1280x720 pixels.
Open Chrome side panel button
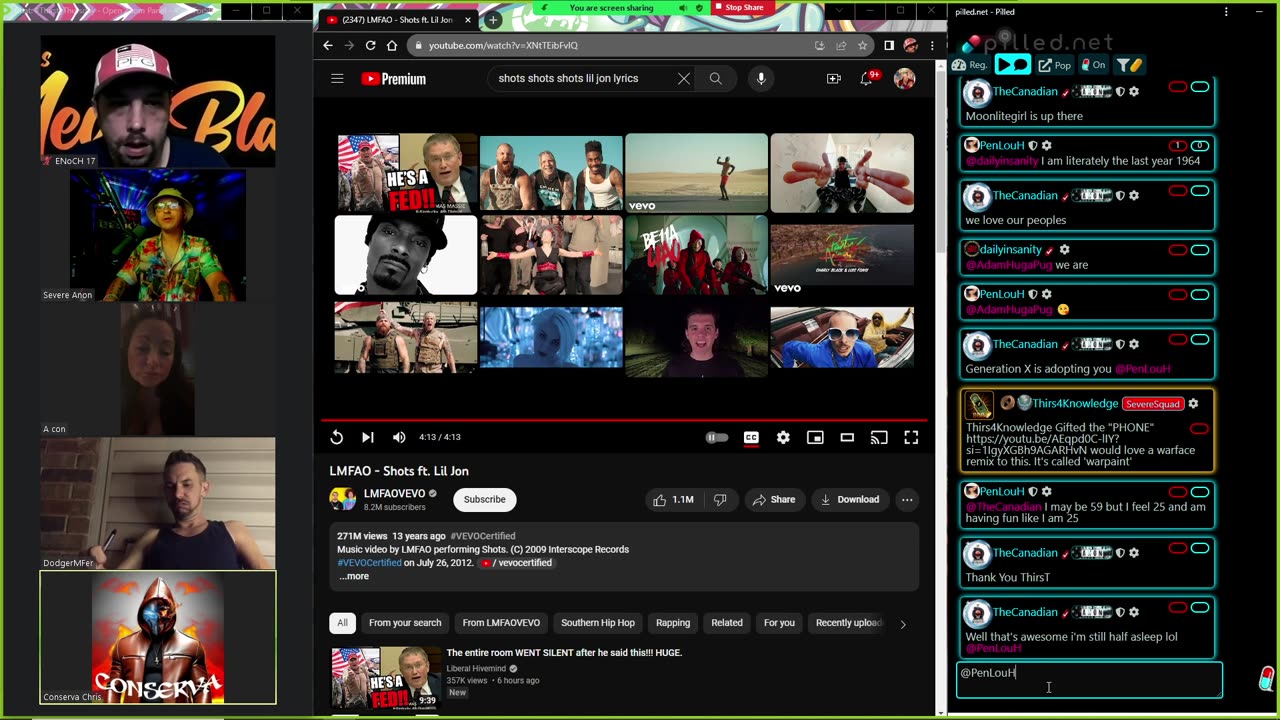click(x=889, y=45)
